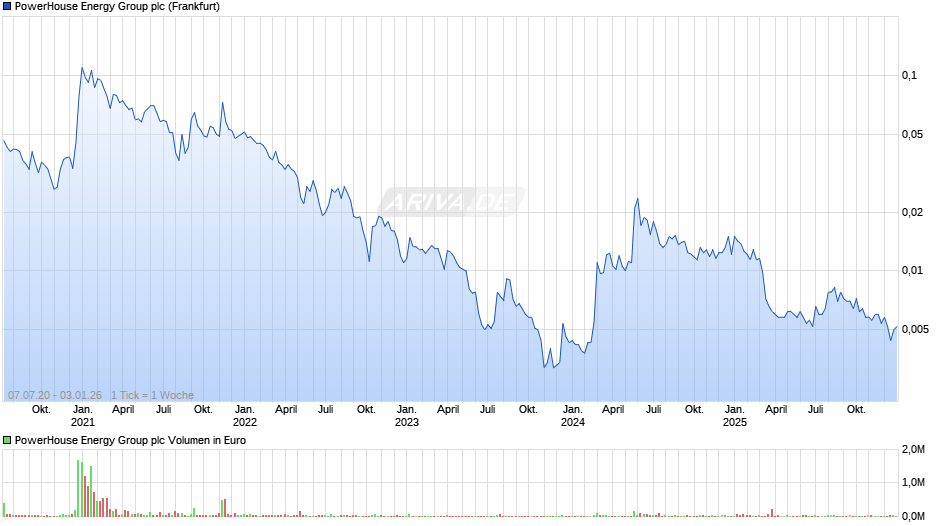Screen dimensions: 940x526
Task: Click the year label '2021' on time axis
Action: pos(83,422)
